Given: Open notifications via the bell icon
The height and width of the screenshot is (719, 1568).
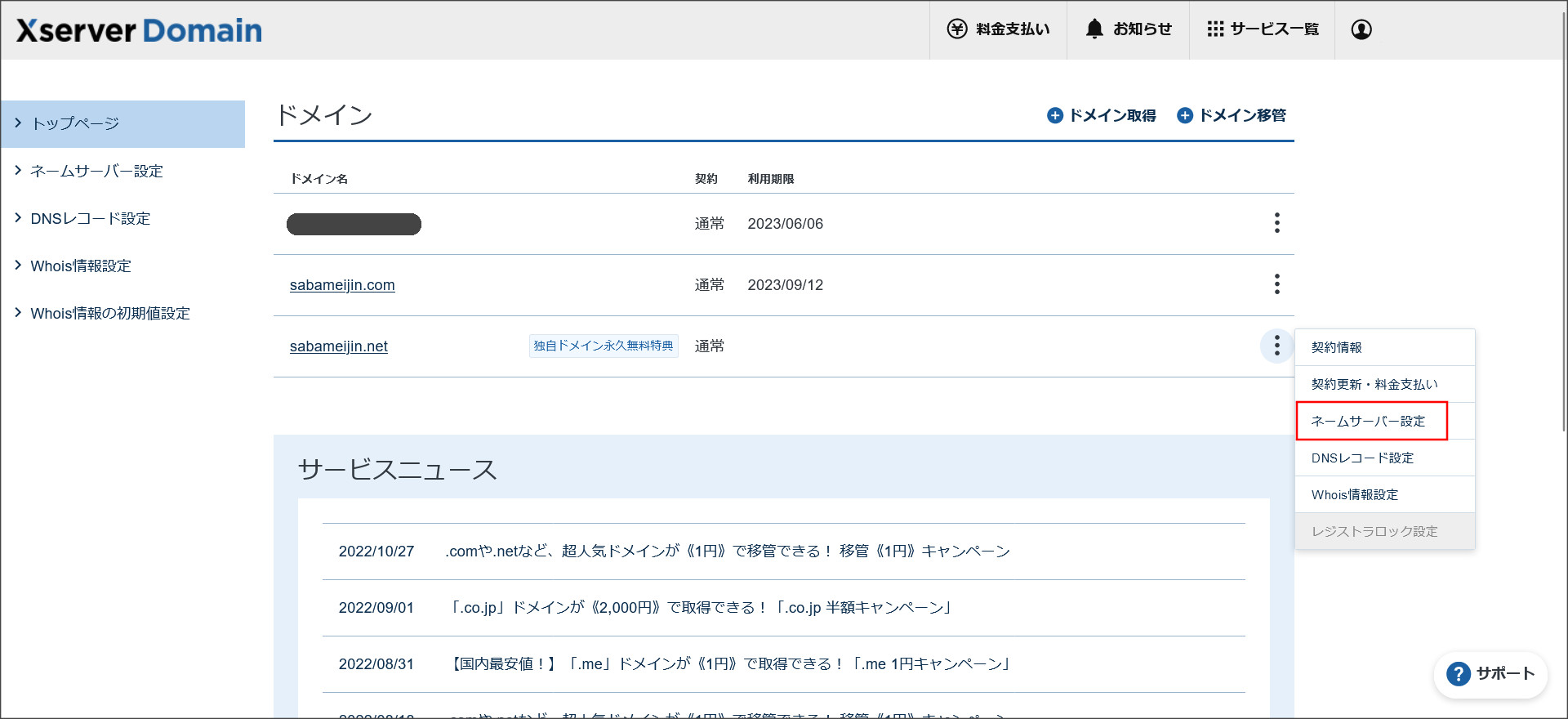Looking at the screenshot, I should (x=1094, y=29).
